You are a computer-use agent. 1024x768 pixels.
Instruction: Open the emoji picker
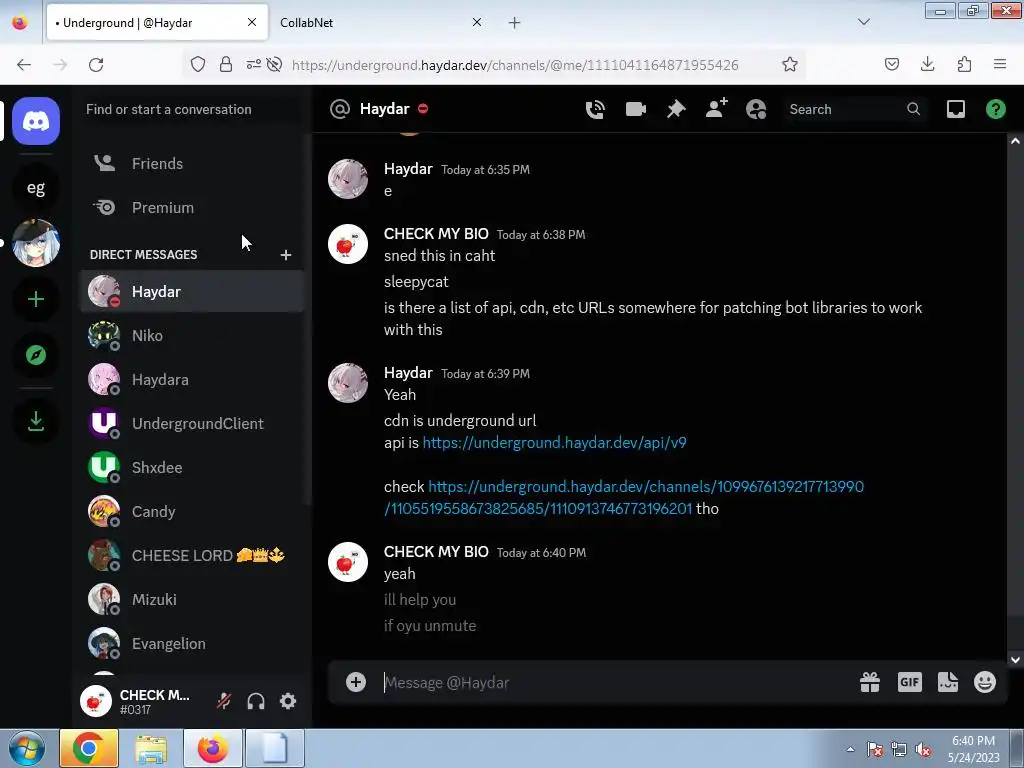pos(985,682)
